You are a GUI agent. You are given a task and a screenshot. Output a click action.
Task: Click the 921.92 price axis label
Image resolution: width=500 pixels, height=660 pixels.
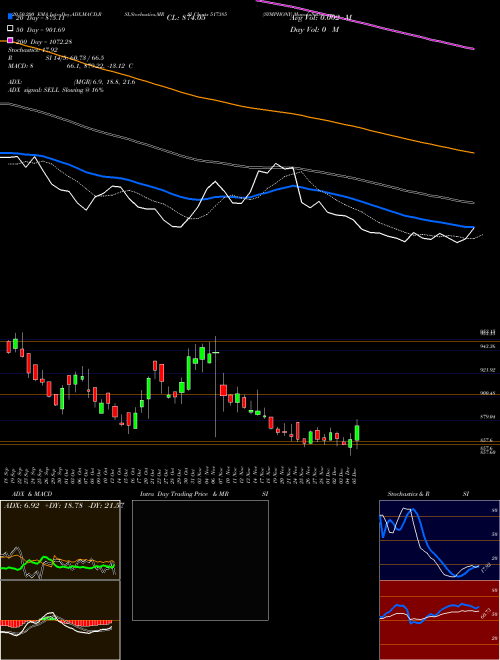[488, 370]
